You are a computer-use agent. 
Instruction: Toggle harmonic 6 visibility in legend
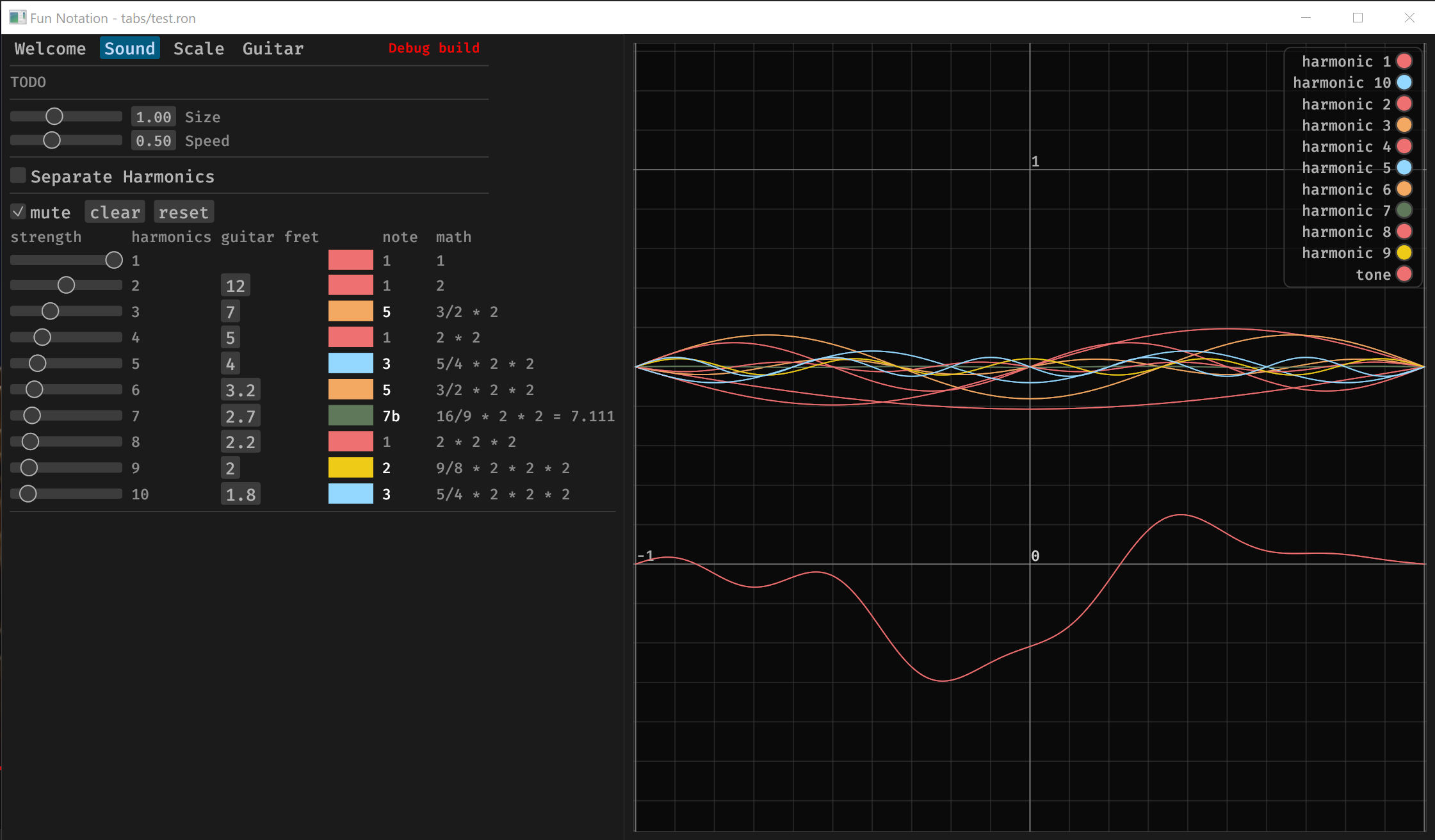click(1404, 190)
